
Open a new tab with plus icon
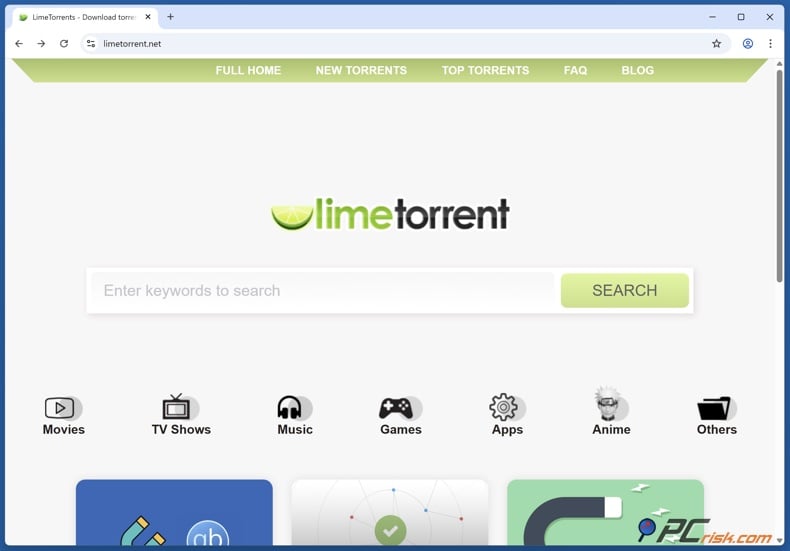(x=170, y=17)
